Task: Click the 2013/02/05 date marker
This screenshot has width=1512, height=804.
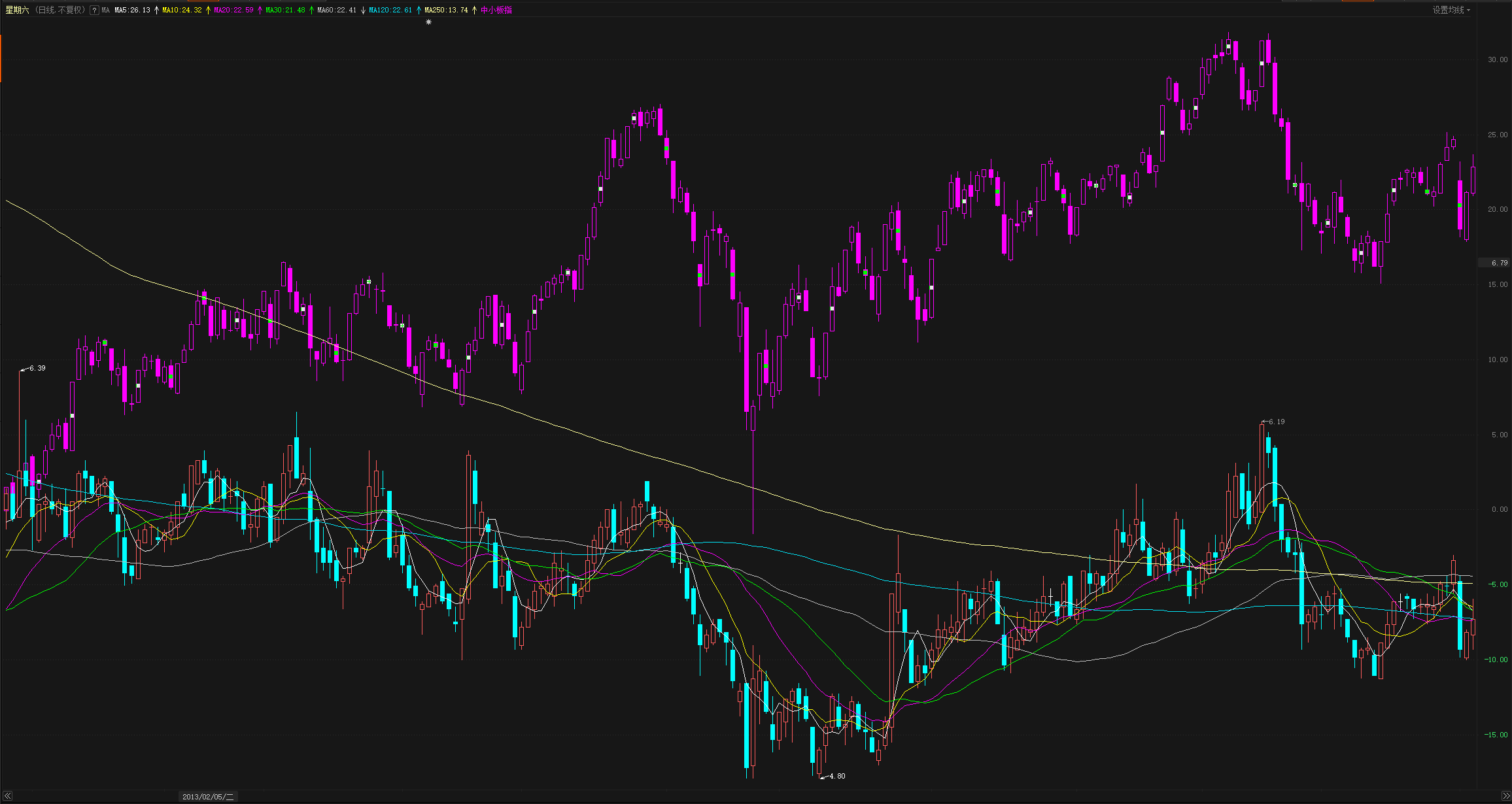Action: [x=208, y=797]
